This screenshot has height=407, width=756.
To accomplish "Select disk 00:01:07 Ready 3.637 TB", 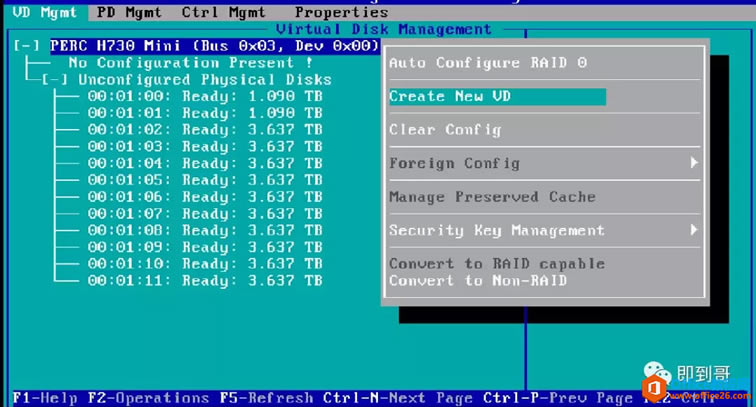I will pyautogui.click(x=205, y=214).
